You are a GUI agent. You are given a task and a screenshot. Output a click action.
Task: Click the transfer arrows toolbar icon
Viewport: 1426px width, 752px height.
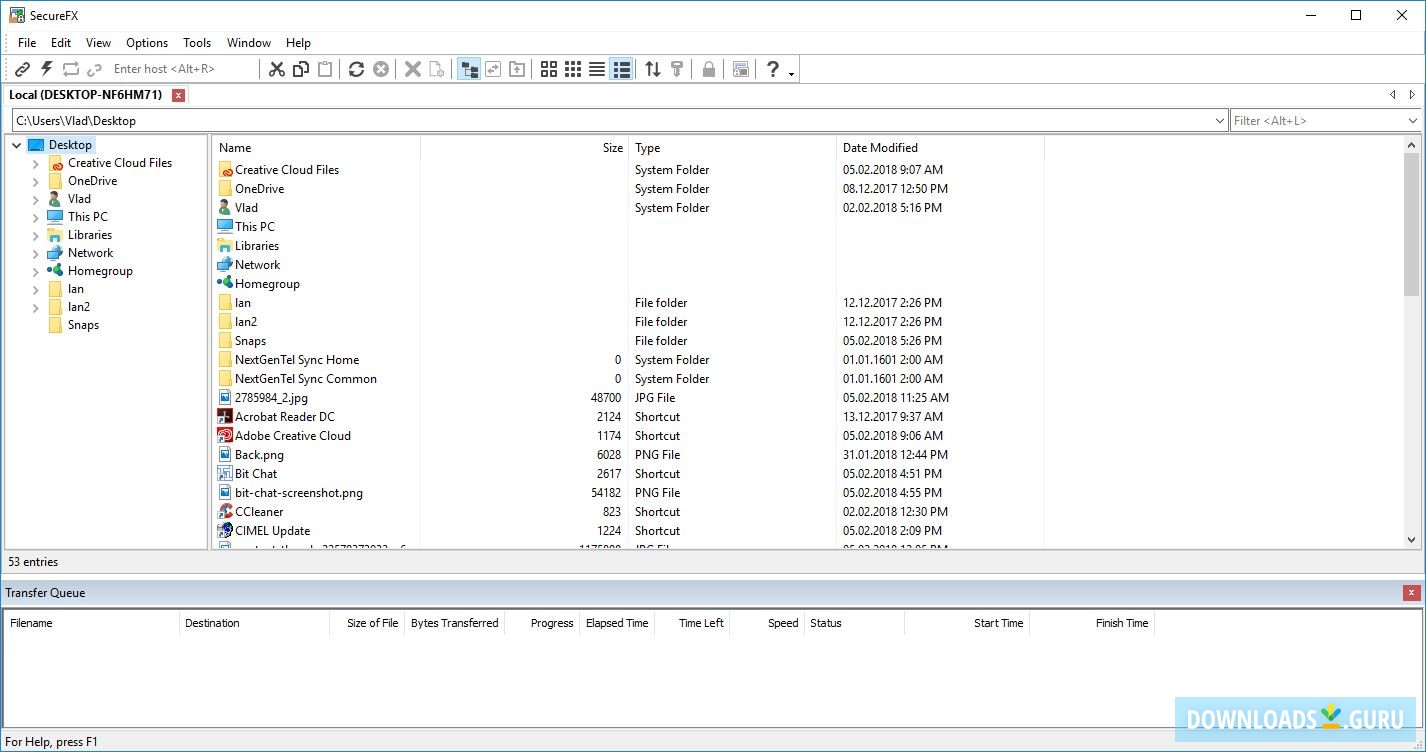(x=653, y=69)
